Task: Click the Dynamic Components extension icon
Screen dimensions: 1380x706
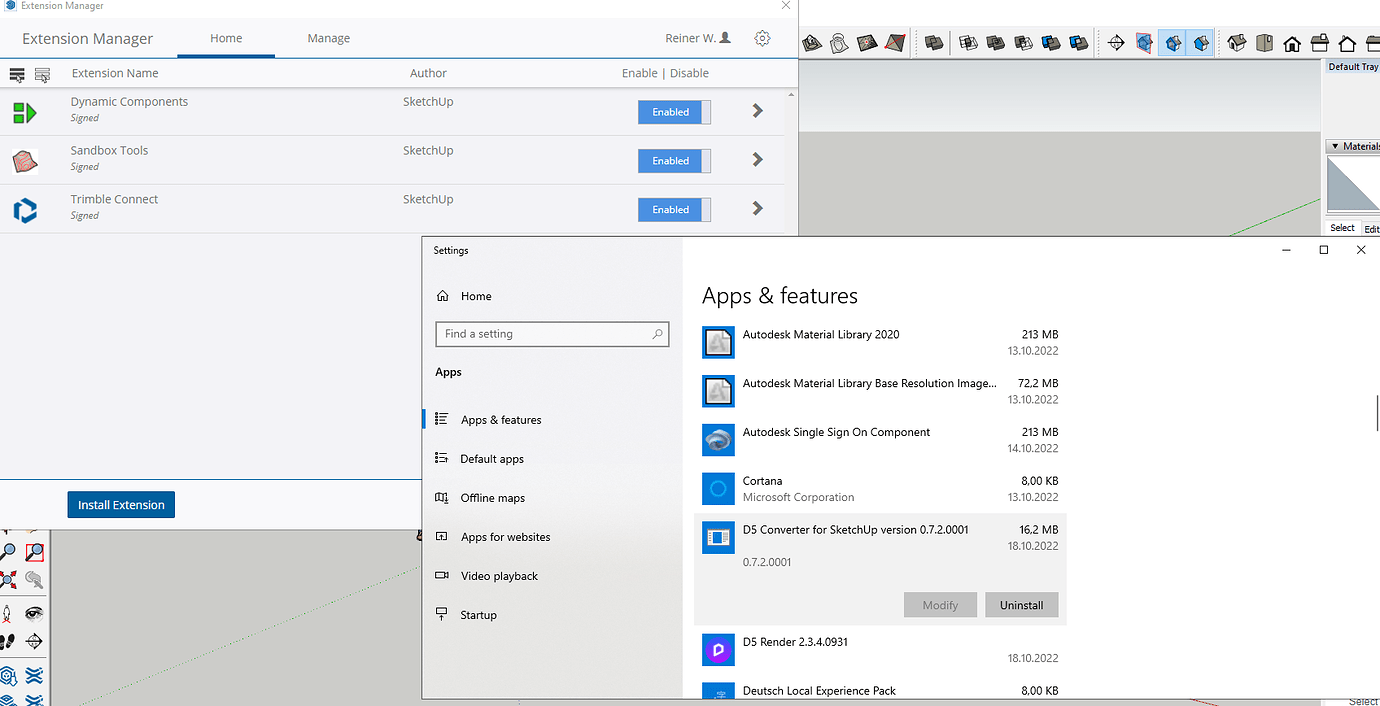Action: 24,112
